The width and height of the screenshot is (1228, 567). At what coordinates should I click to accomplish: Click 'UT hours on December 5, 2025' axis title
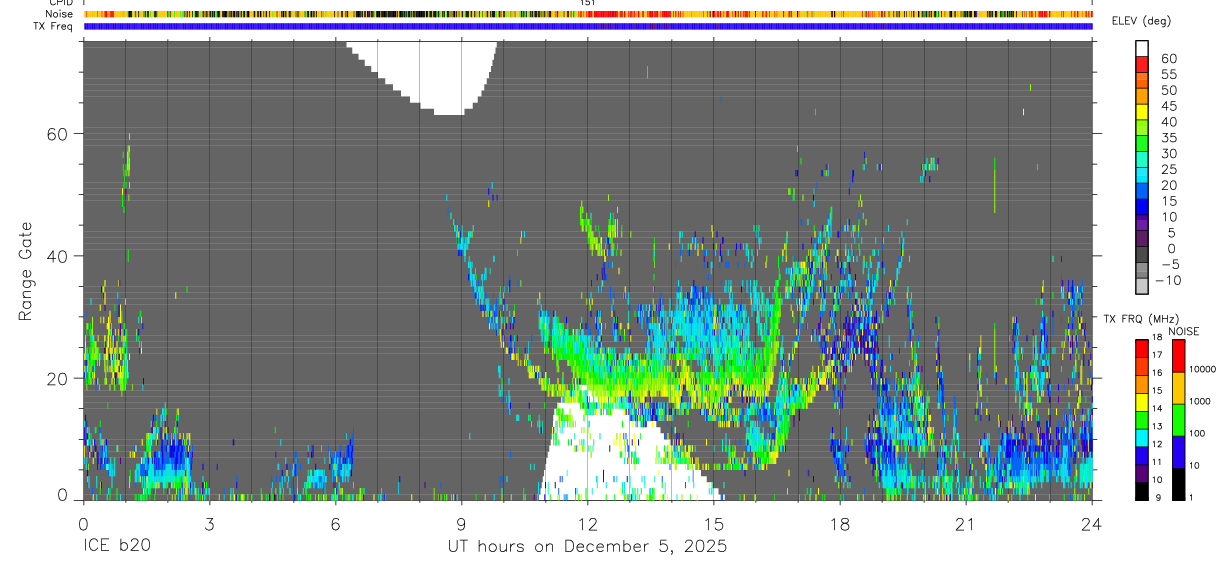(587, 547)
